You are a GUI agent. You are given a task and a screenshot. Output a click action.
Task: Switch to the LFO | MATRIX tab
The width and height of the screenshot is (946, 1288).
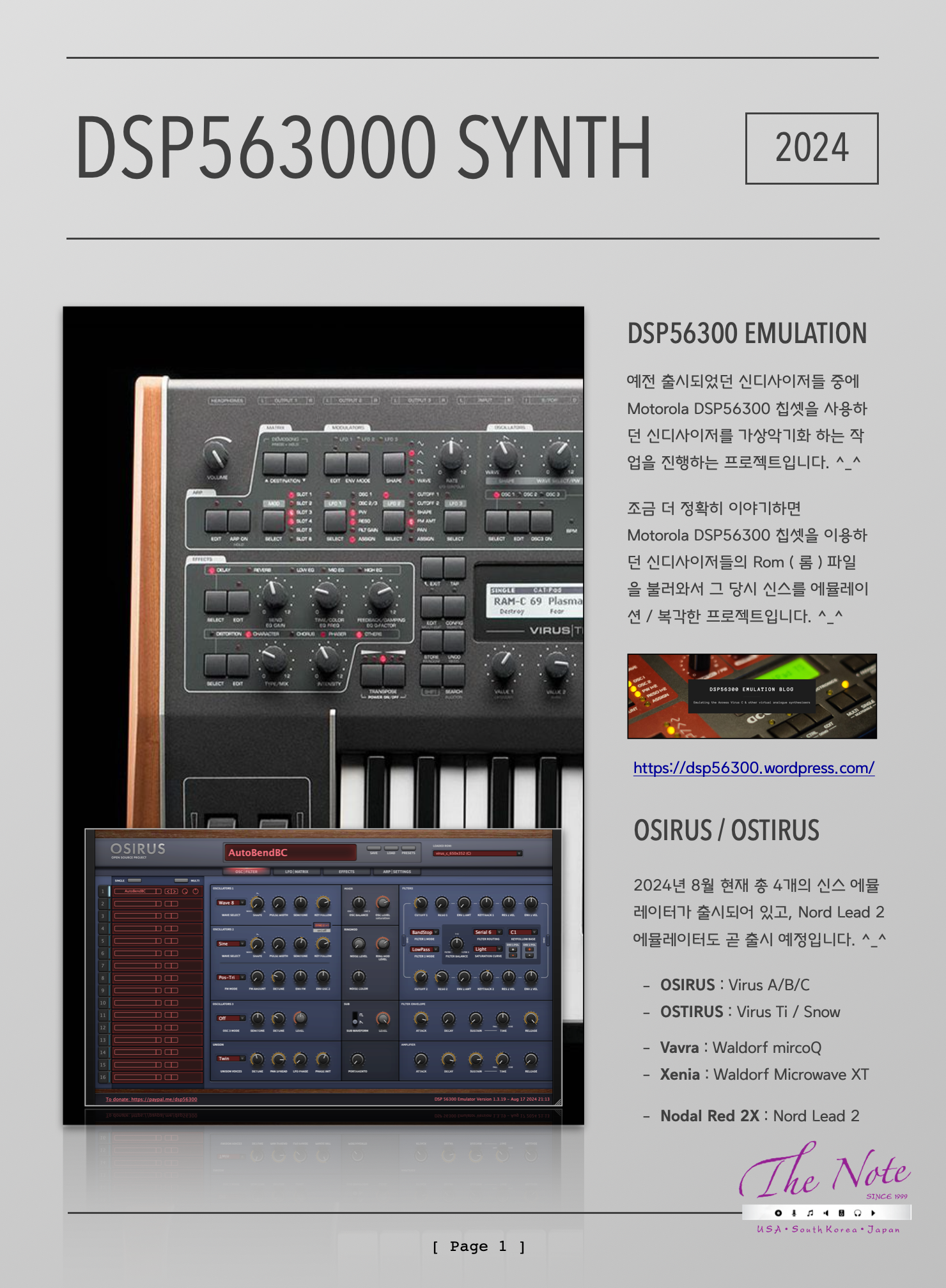[x=297, y=871]
